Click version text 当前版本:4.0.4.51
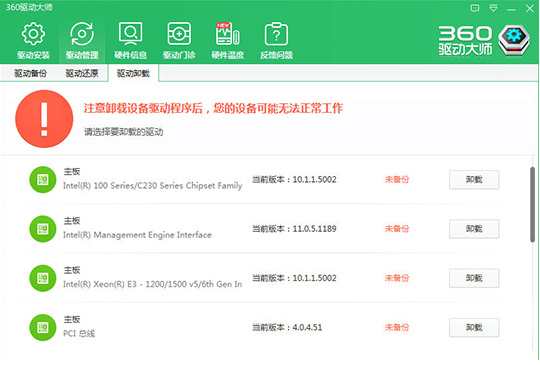Screen dimensions: 540x365 click(287, 327)
